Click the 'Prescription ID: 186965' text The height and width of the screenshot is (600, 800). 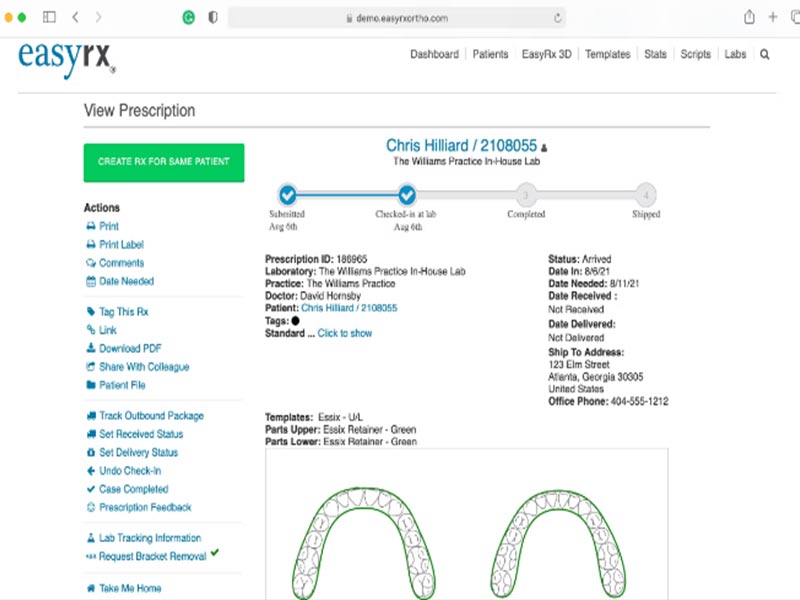point(316,259)
